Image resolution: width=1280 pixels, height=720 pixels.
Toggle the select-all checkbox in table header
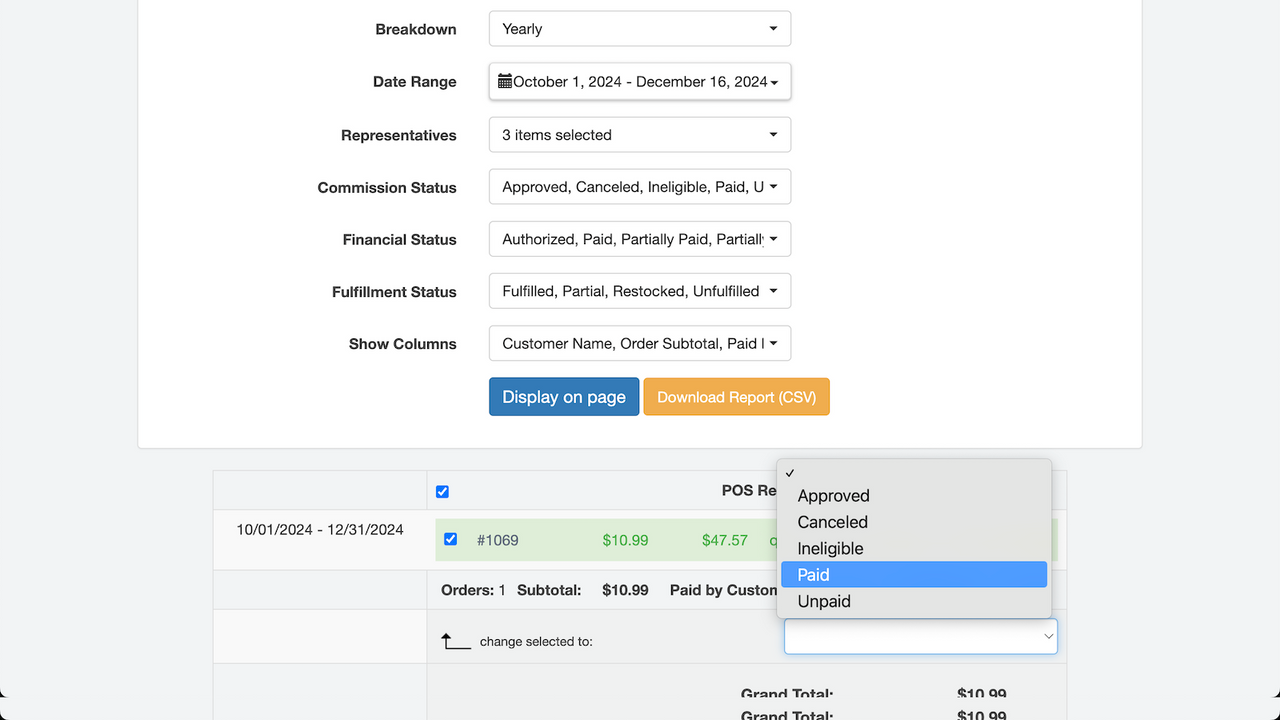pos(443,492)
